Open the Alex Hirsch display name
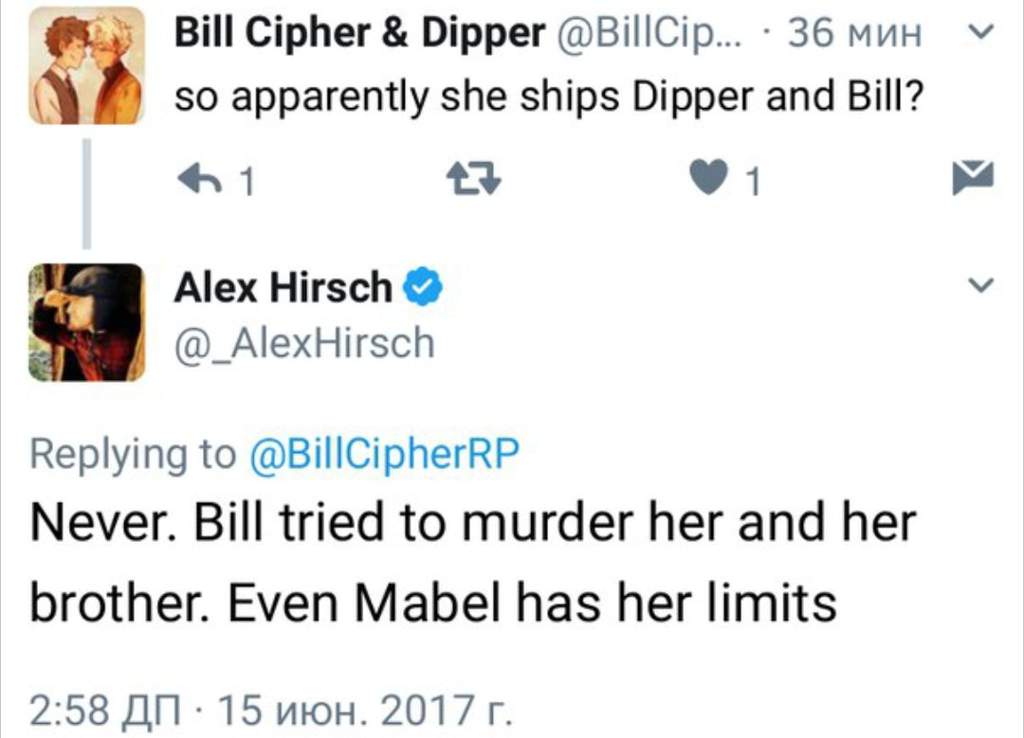 [x=283, y=287]
